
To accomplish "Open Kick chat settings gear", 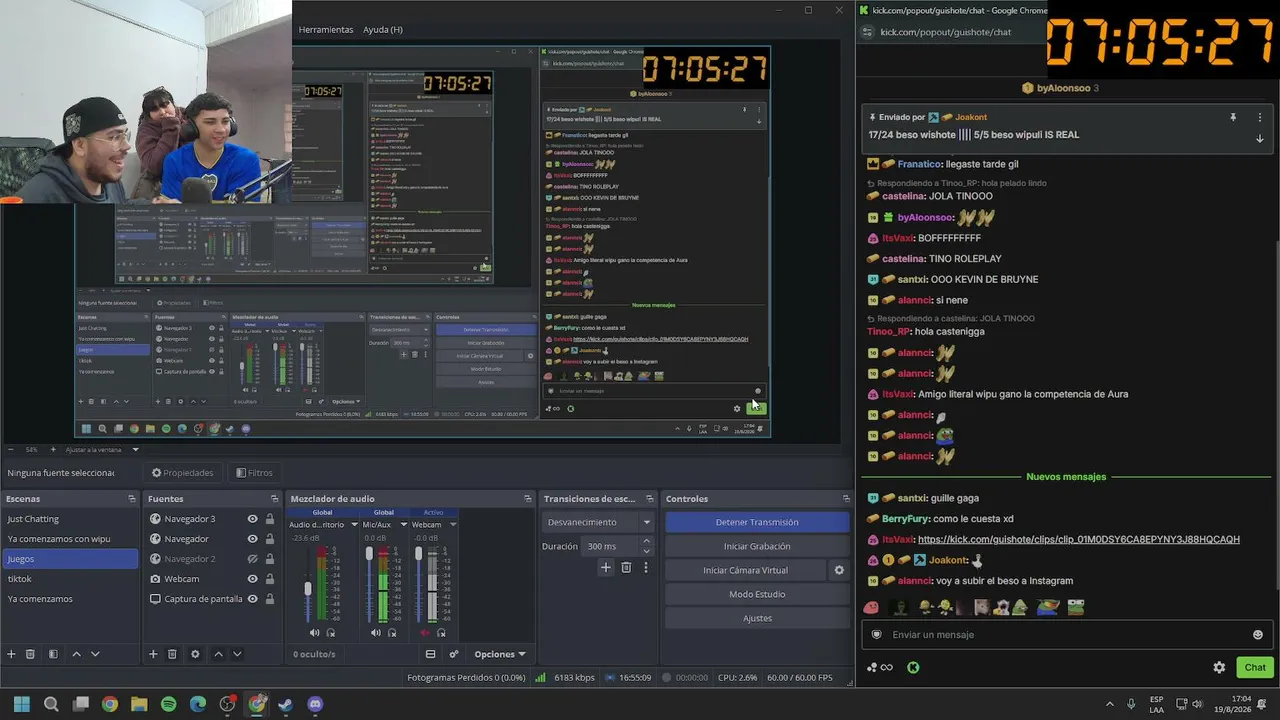I will click(x=1219, y=667).
